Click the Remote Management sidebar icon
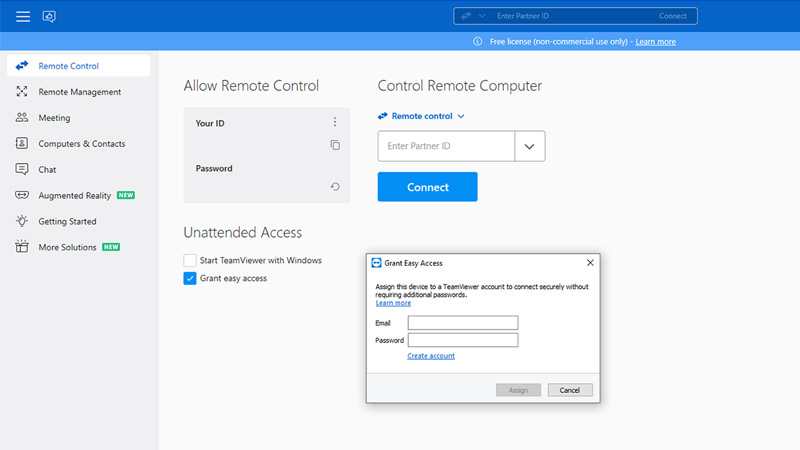 click(21, 91)
